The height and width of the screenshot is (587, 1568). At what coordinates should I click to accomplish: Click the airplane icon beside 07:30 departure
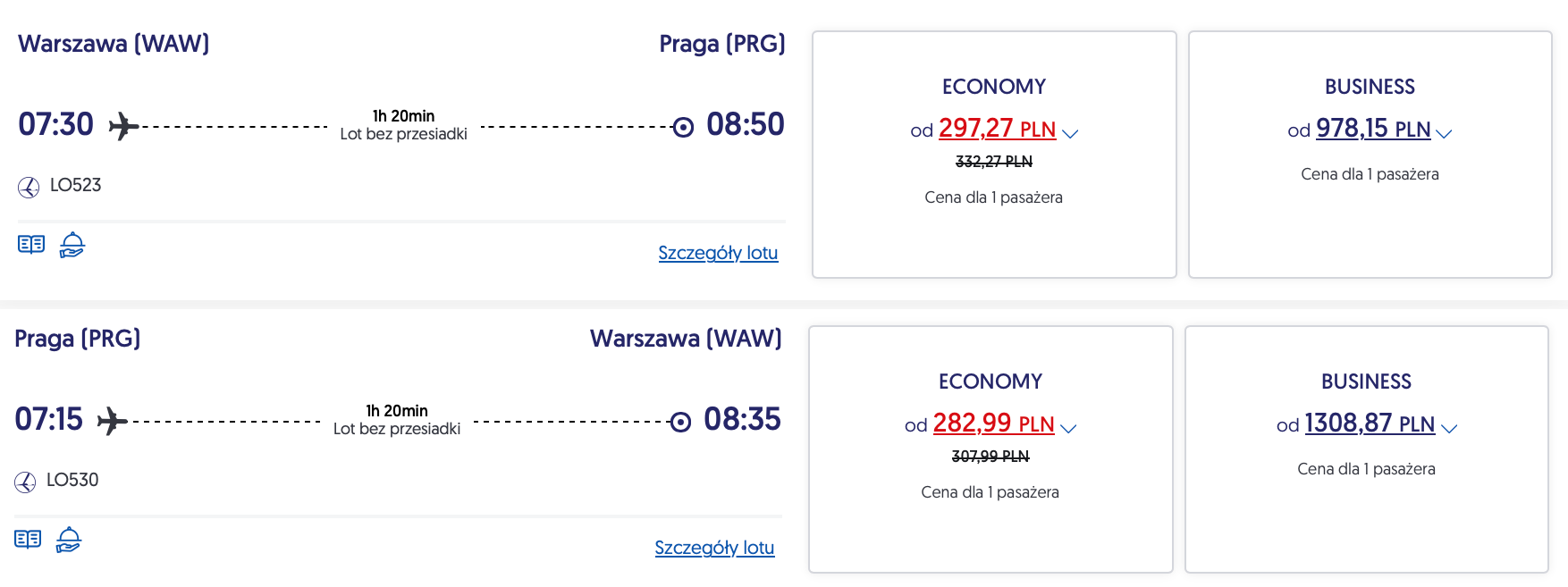click(x=123, y=126)
